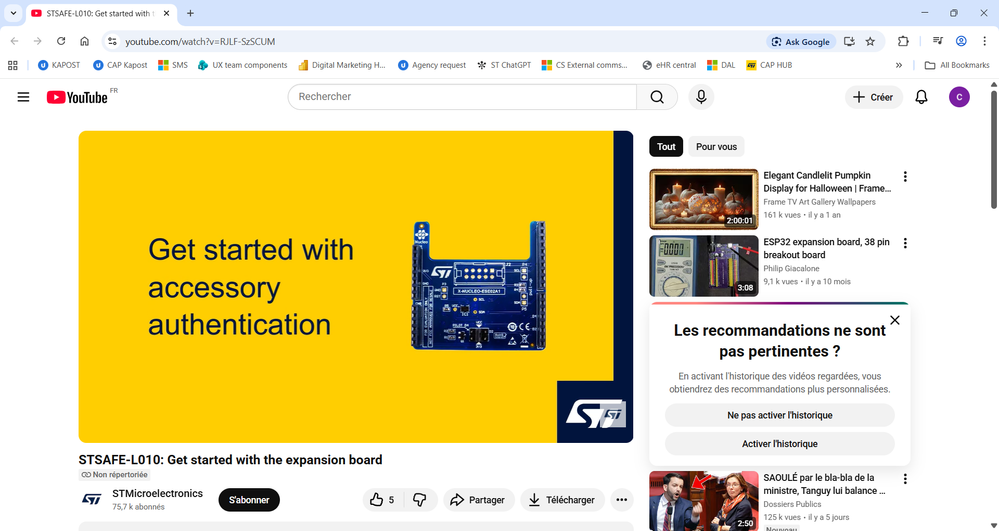Choose Activer l'historique
Image resolution: width=999 pixels, height=531 pixels.
point(780,444)
